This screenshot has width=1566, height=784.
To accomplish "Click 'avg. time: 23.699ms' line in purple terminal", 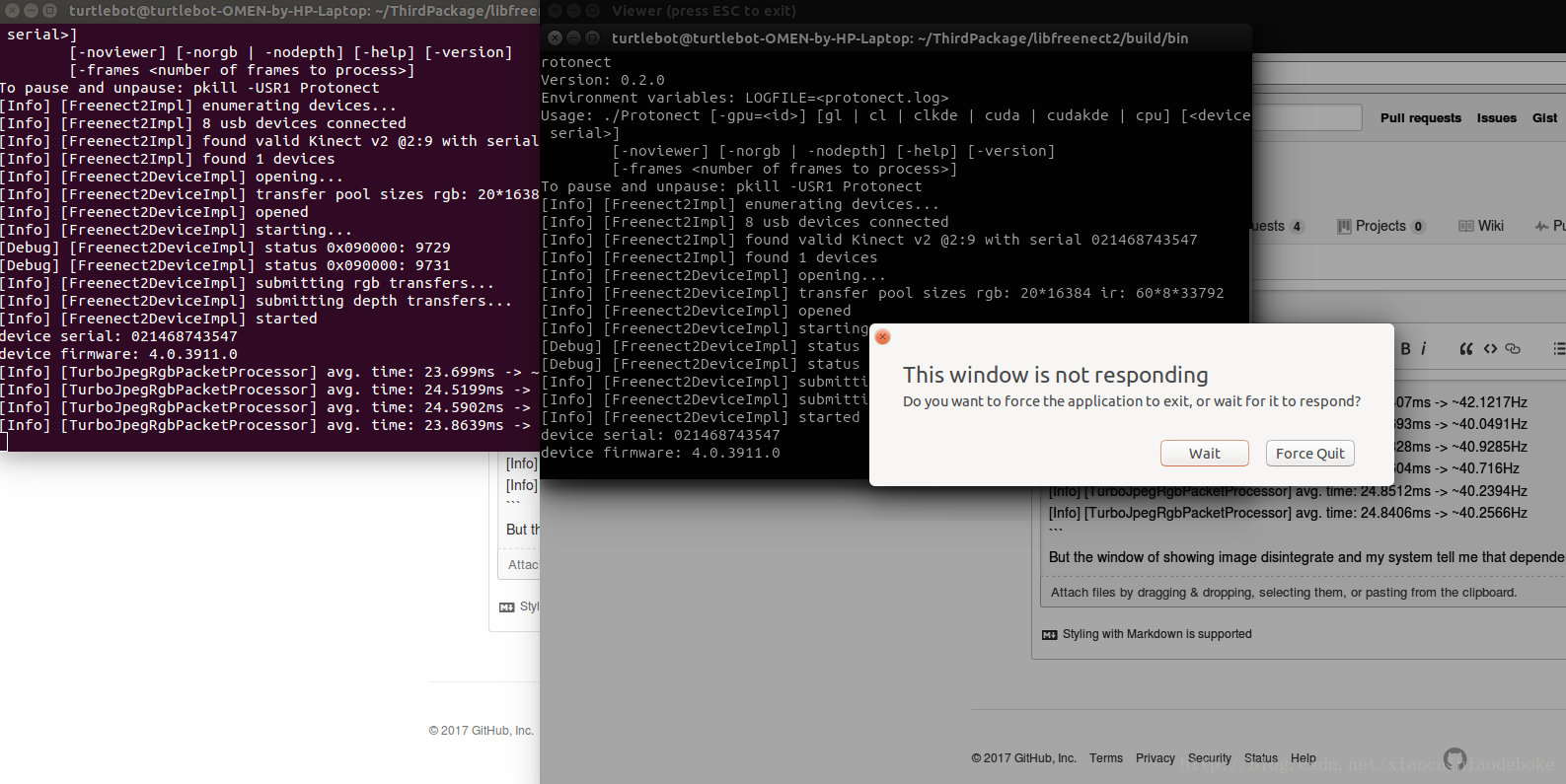I will click(x=269, y=372).
